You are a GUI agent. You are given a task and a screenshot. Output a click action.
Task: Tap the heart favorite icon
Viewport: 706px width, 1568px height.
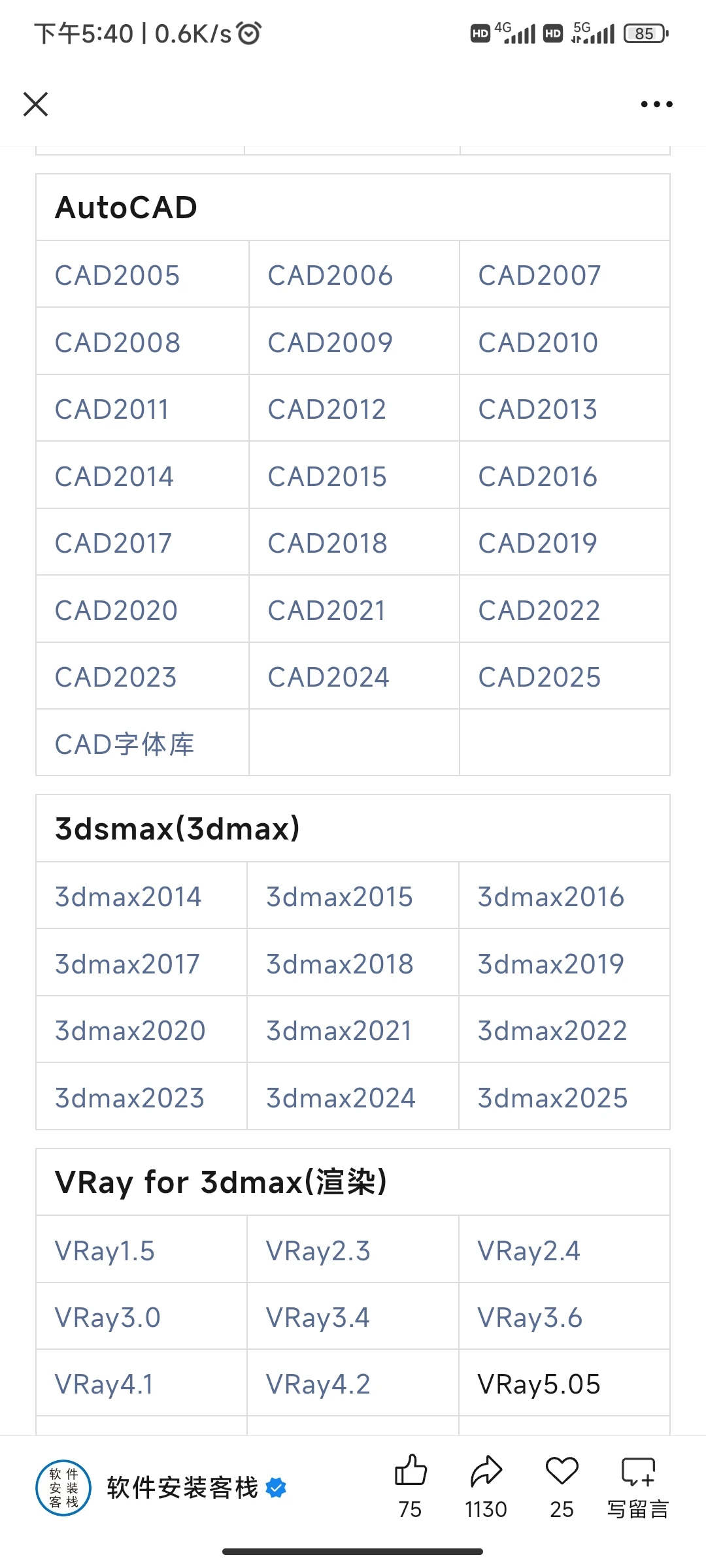(x=562, y=1471)
